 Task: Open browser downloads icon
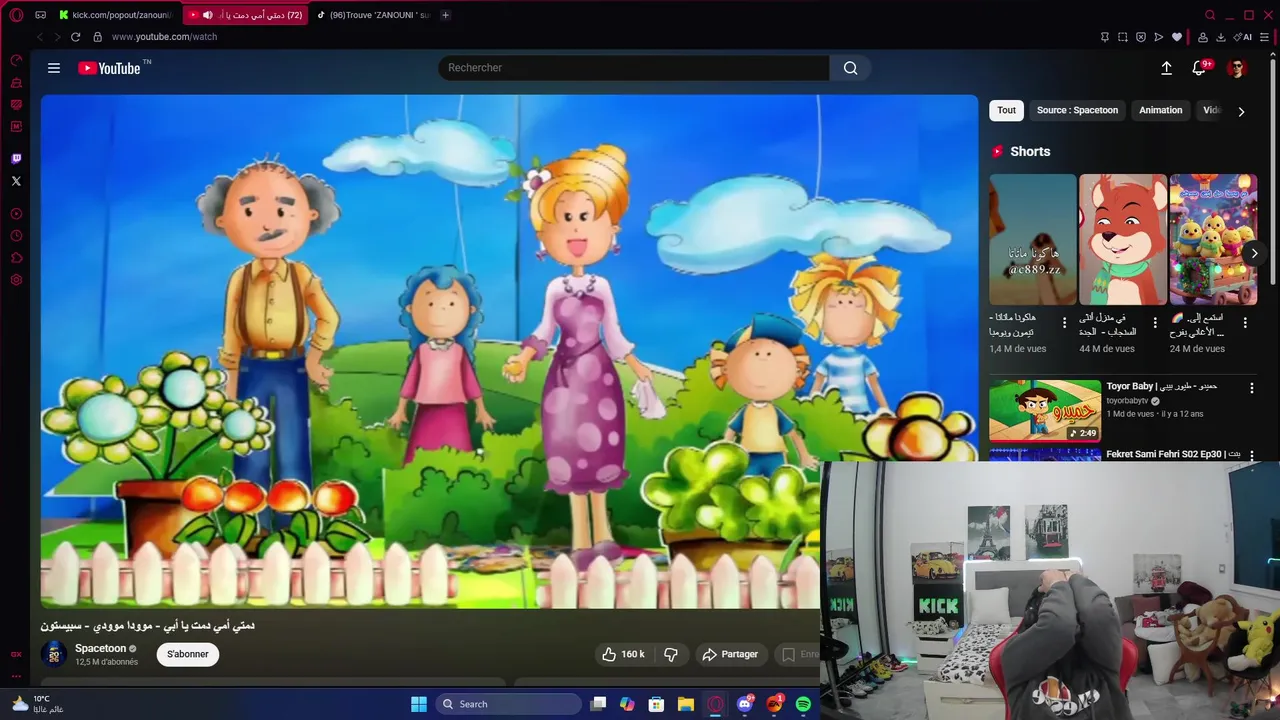[1220, 37]
